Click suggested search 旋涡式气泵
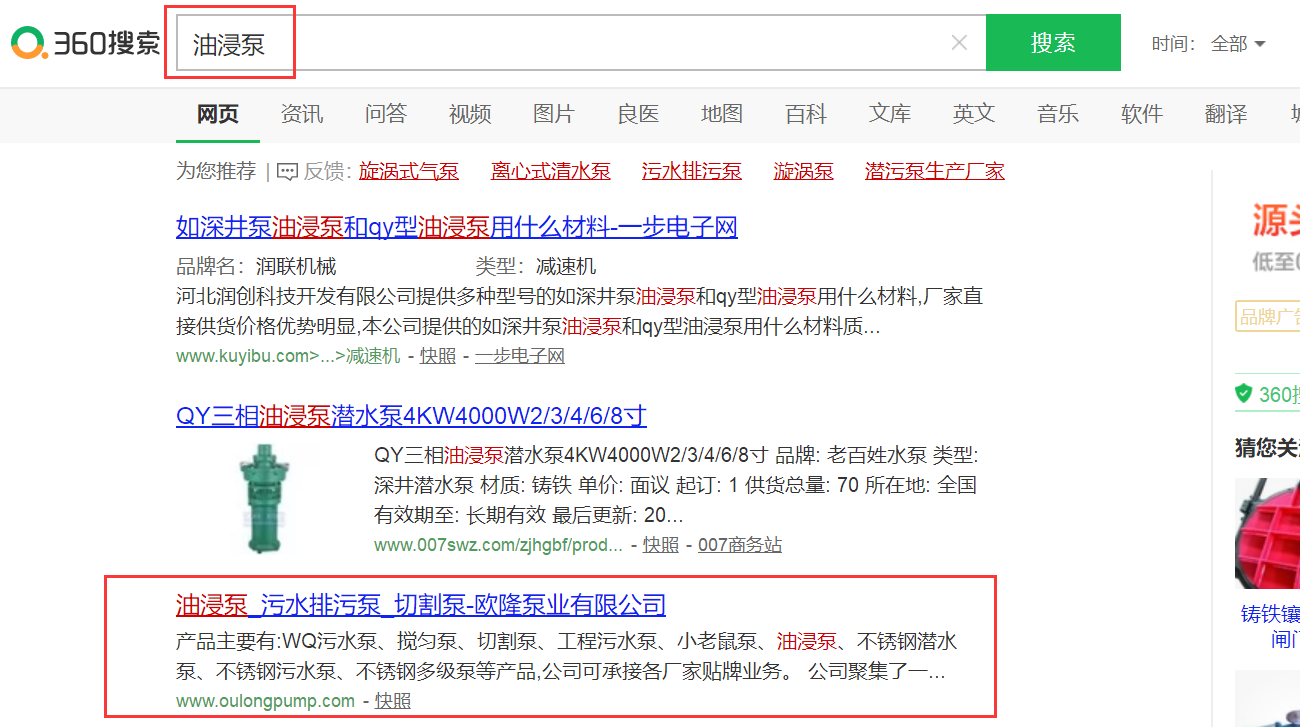 [x=409, y=172]
